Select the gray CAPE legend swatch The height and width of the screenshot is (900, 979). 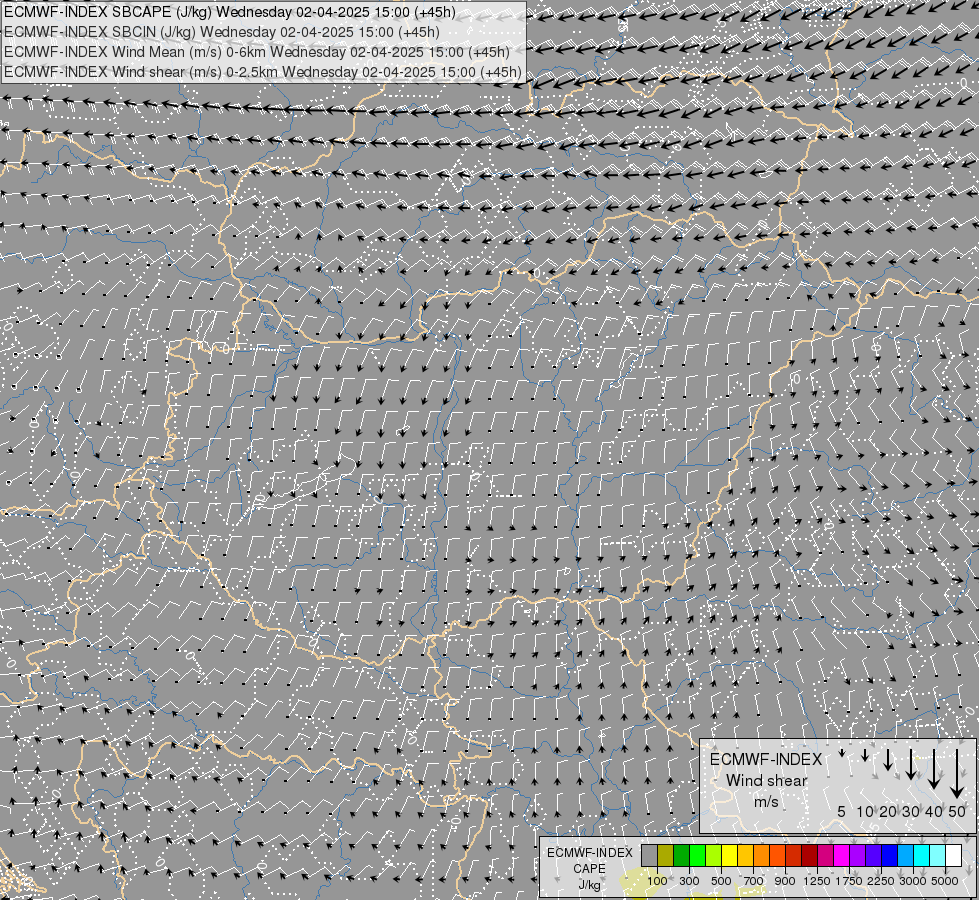[650, 855]
